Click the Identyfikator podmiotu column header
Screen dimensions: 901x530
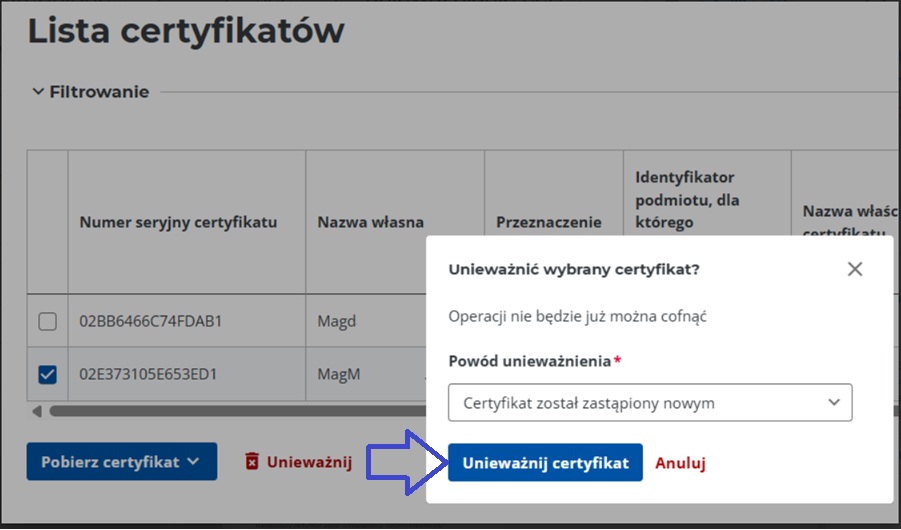(x=687, y=198)
